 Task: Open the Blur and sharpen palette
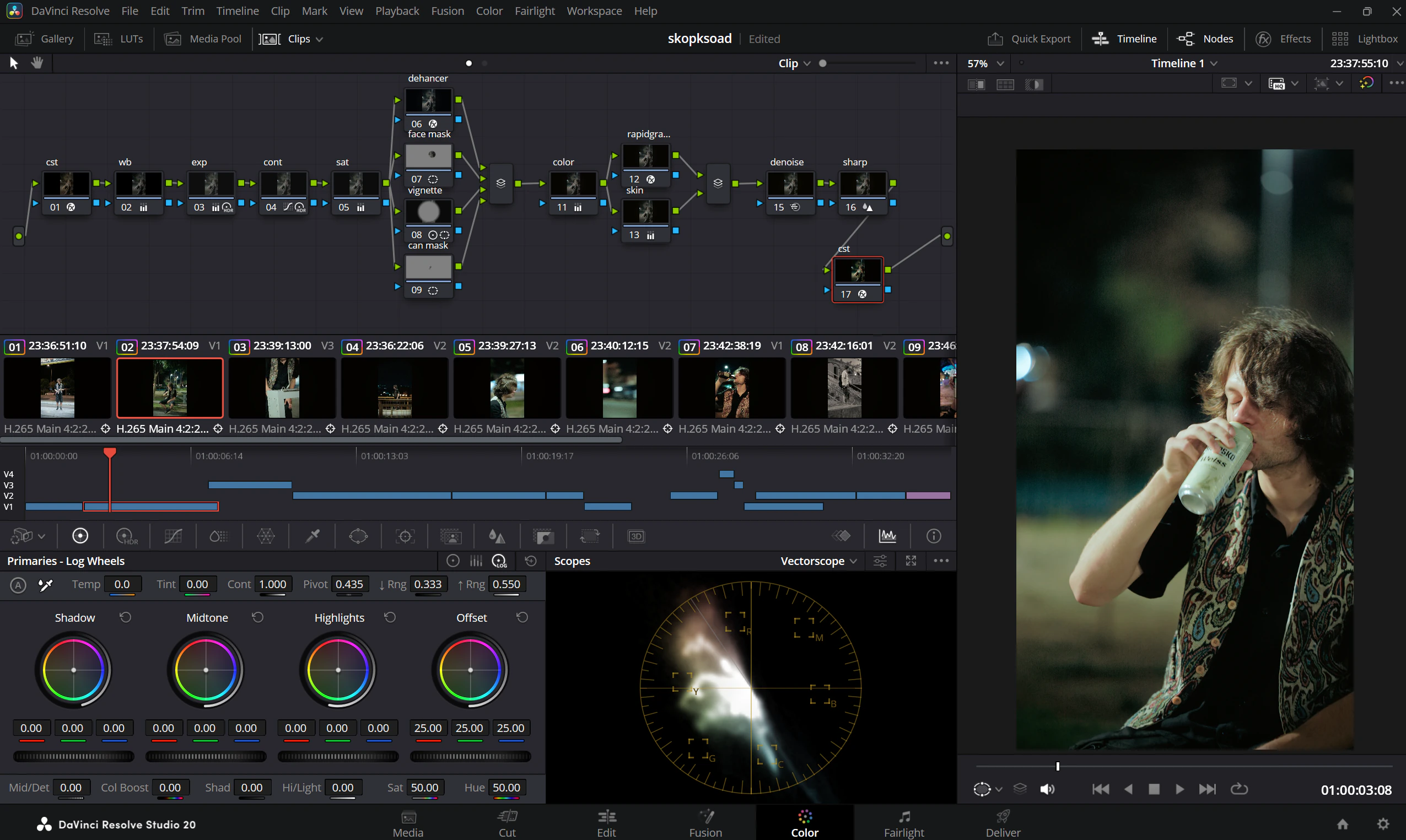tap(497, 535)
